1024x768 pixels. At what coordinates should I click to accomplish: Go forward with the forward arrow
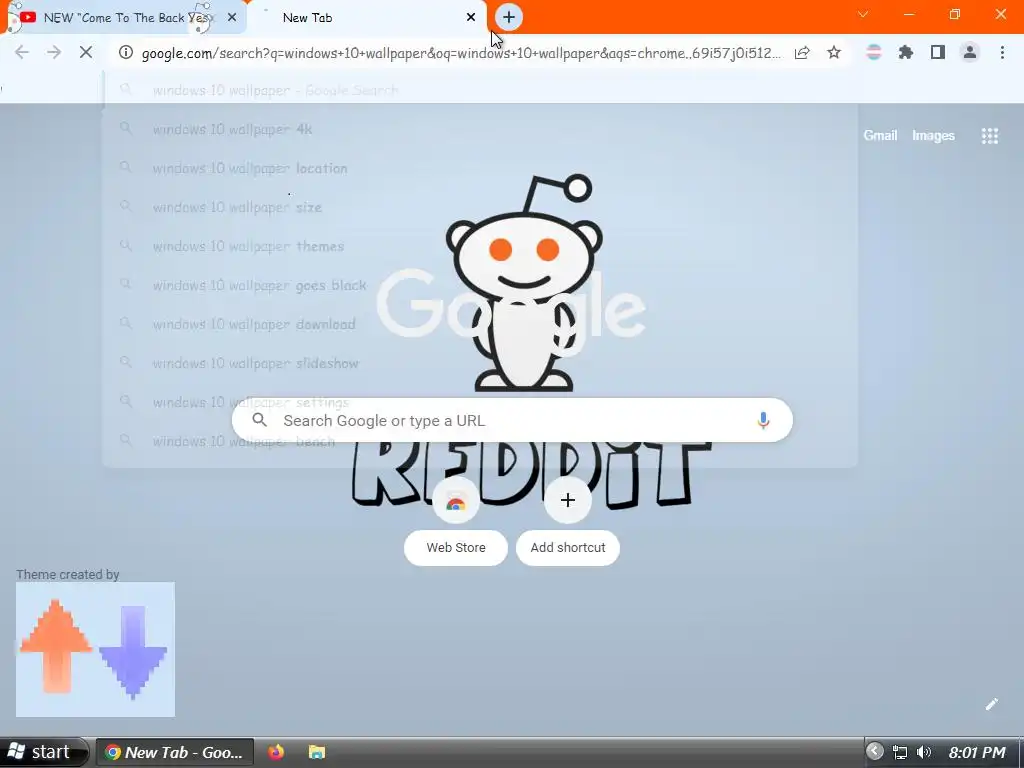click(54, 52)
